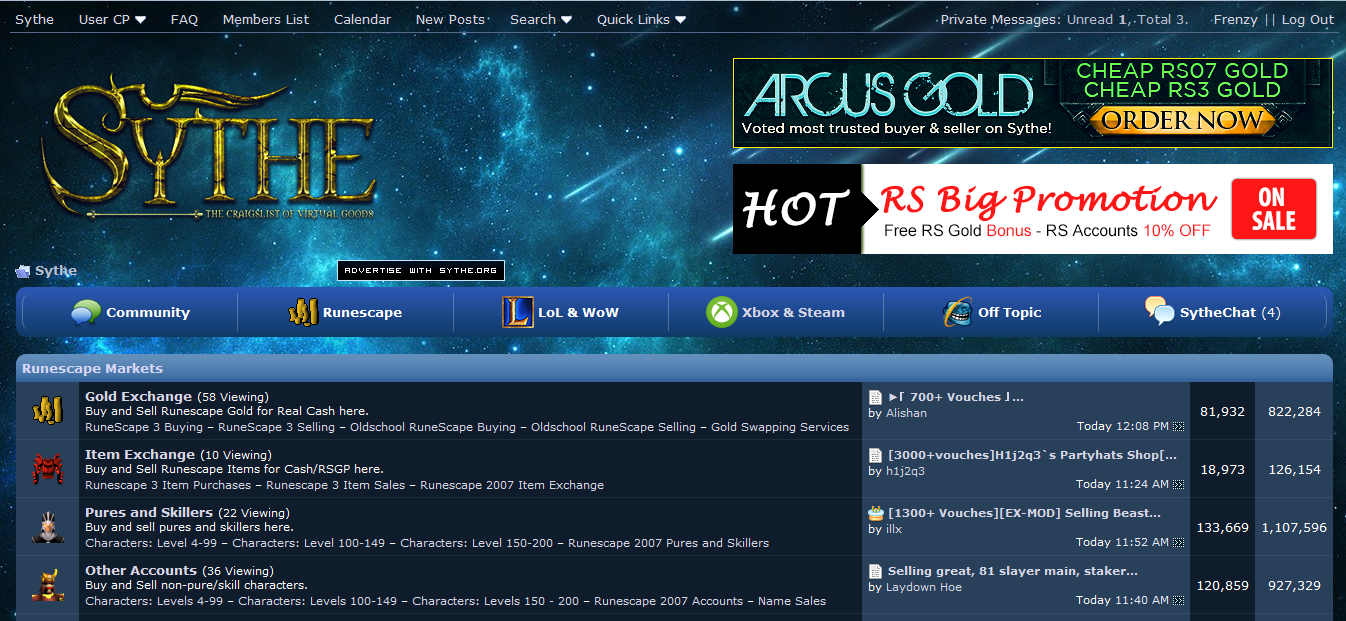Open the Calendar page
The width and height of the screenshot is (1346, 621).
pos(363,19)
